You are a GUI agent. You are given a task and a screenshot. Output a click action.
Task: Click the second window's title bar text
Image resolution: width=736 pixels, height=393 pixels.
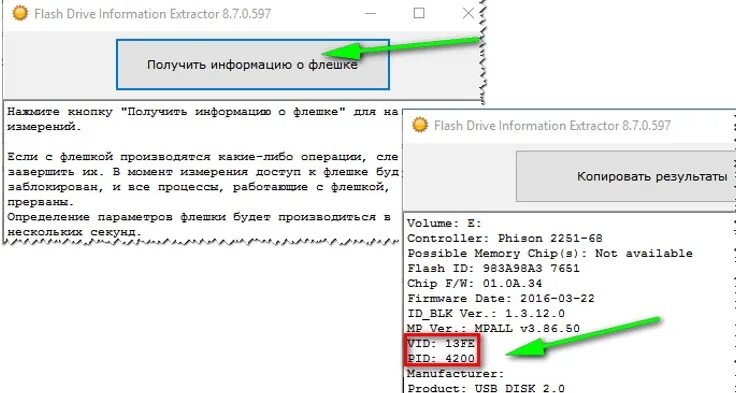pyautogui.click(x=552, y=125)
